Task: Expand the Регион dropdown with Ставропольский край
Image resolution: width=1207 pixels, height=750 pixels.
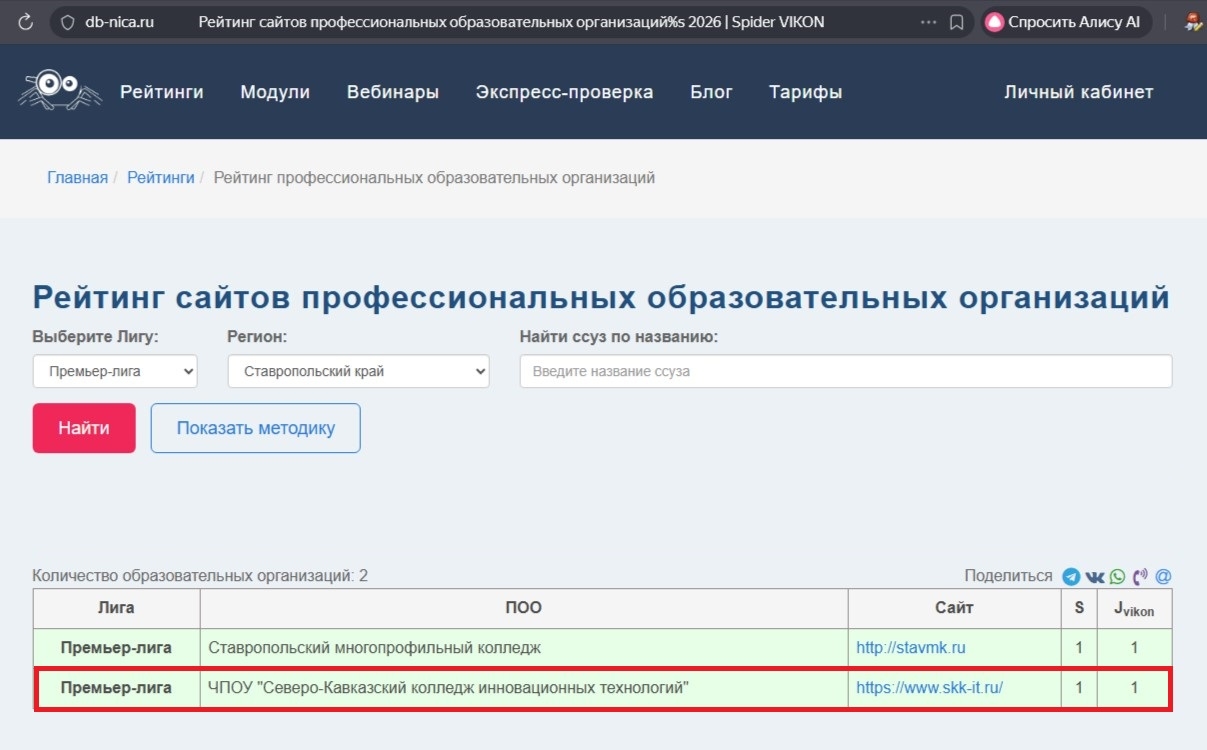Action: tap(358, 371)
